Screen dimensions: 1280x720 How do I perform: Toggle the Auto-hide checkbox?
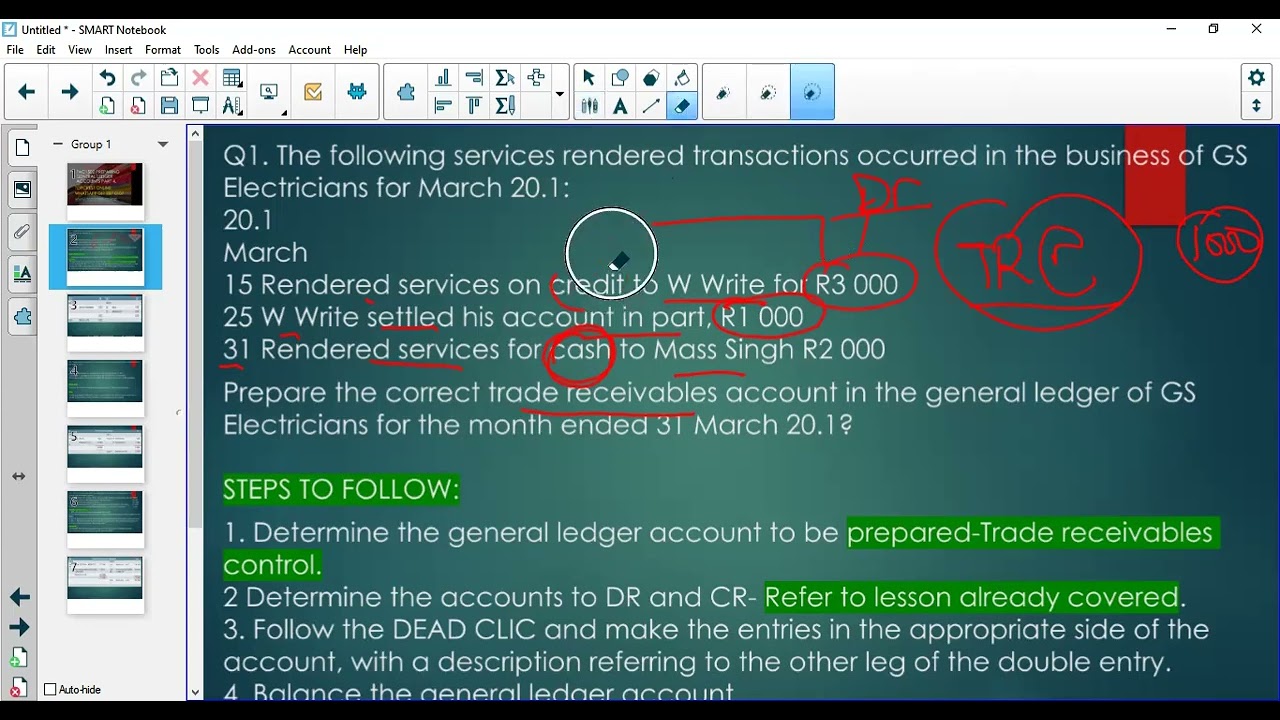pos(51,690)
